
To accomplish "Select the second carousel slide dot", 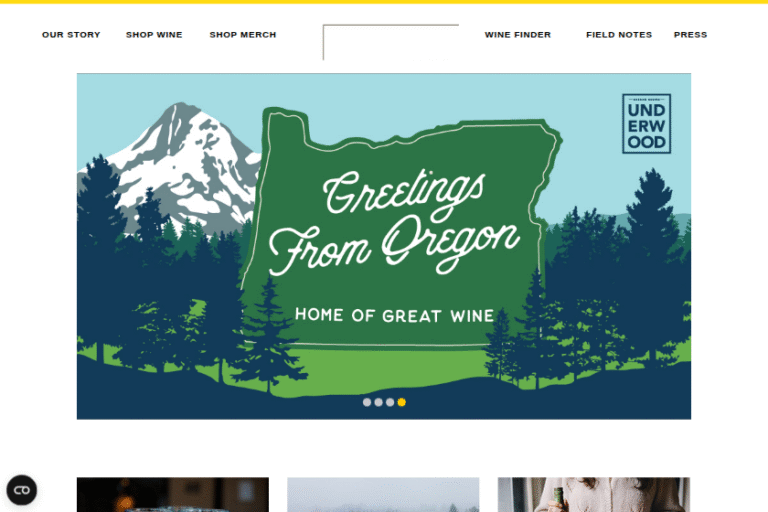I will click(379, 402).
